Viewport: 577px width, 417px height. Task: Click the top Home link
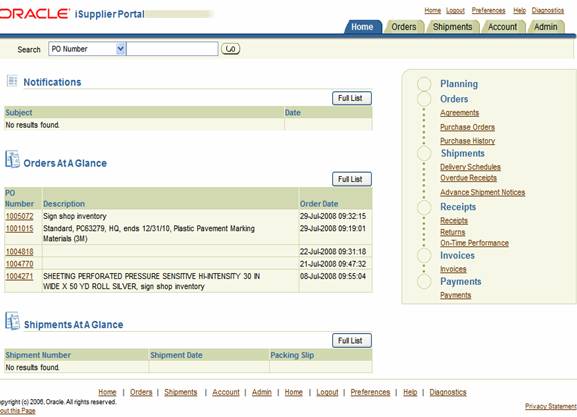click(x=432, y=11)
